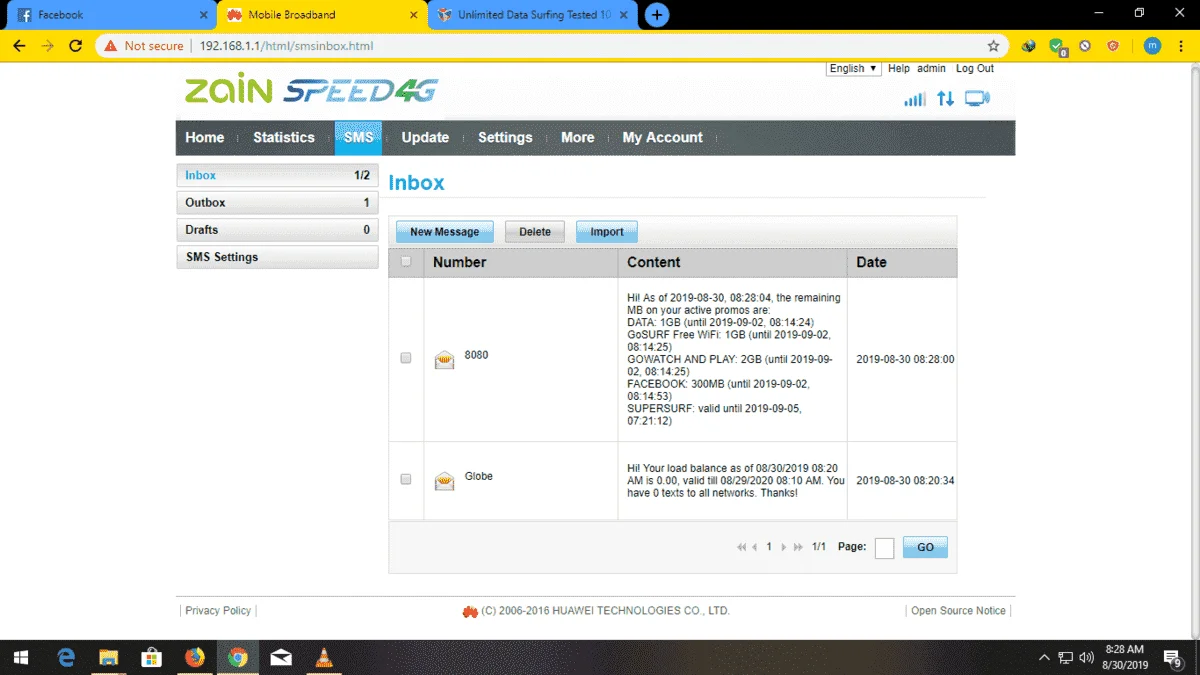Screen dimensions: 1200x675
Task: Open new browser tab plus button
Action: point(657,14)
